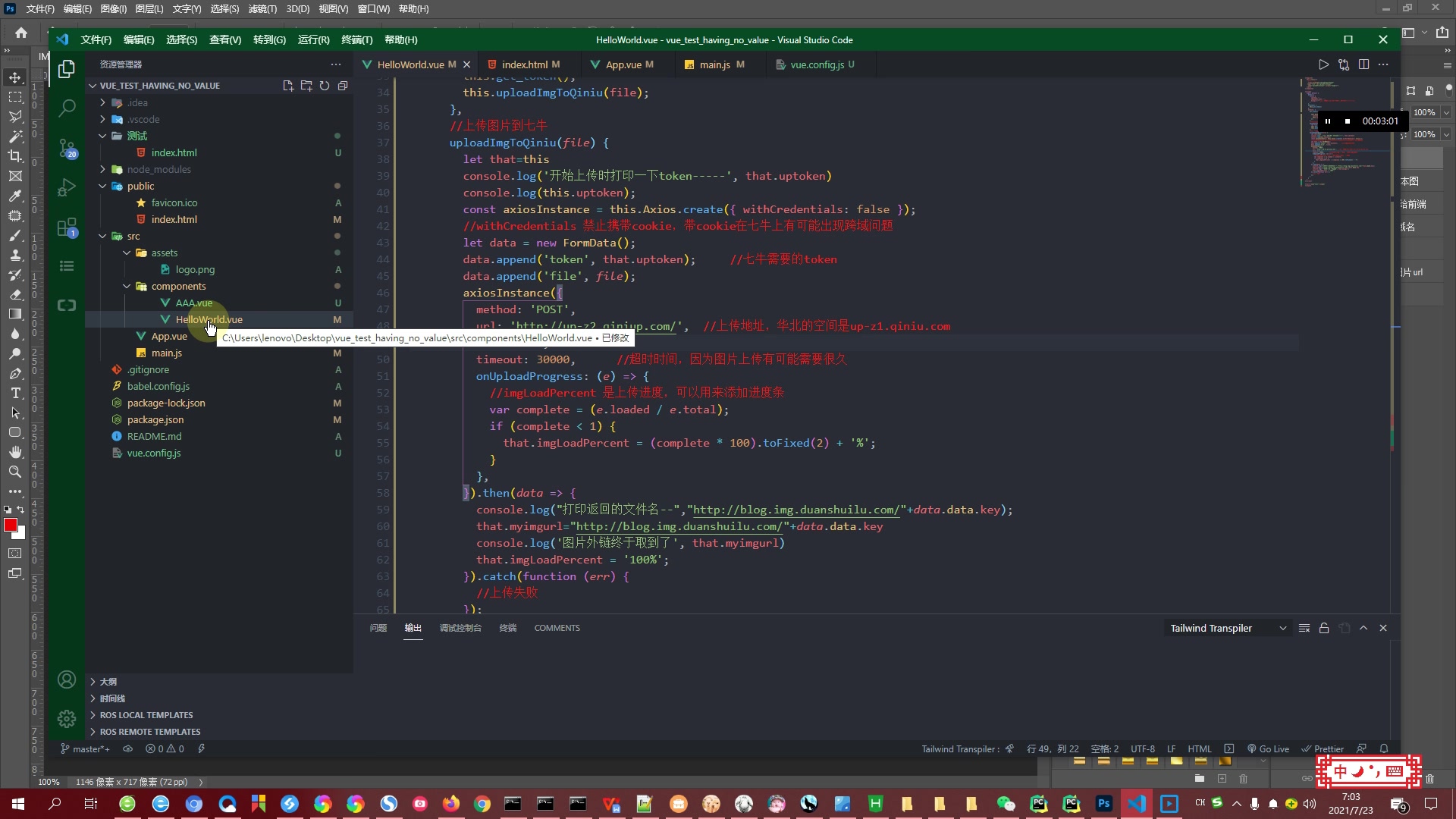Screen dimensions: 1456x819
Task: Select the Crop tool in Photoshop's toolbar
Action: [x=15, y=156]
